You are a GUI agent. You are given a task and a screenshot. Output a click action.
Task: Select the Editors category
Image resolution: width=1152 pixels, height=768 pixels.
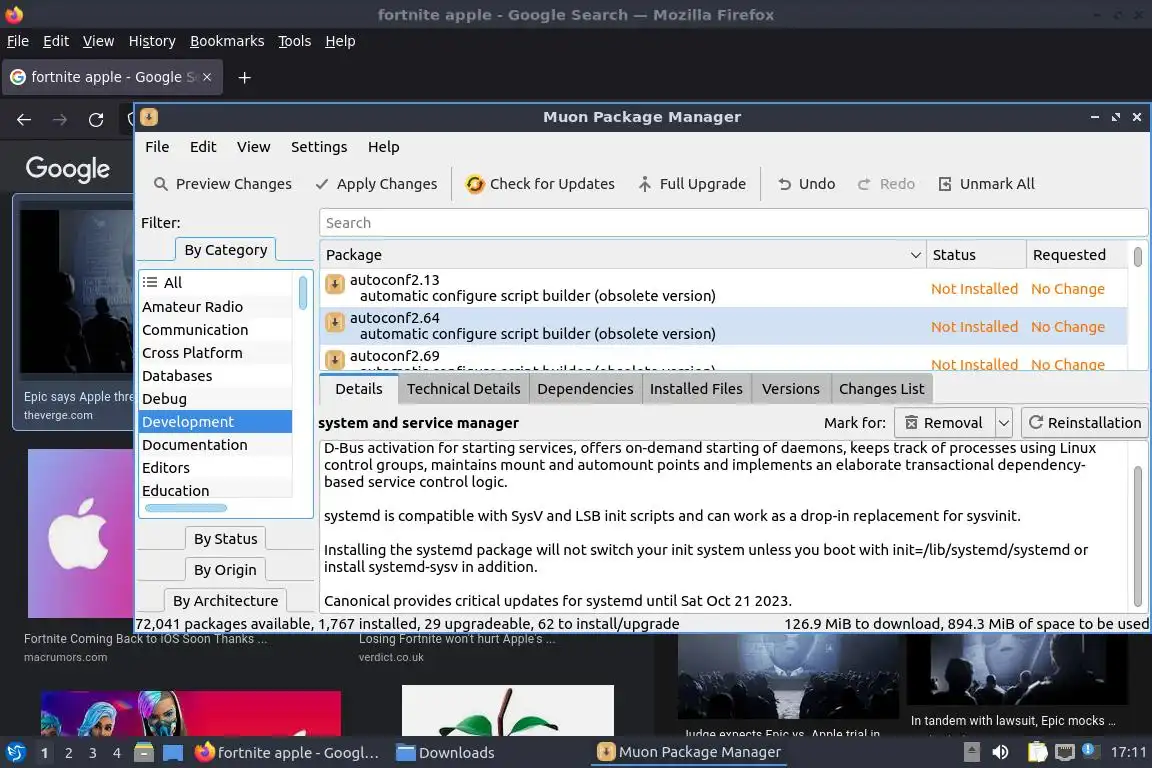point(216,467)
